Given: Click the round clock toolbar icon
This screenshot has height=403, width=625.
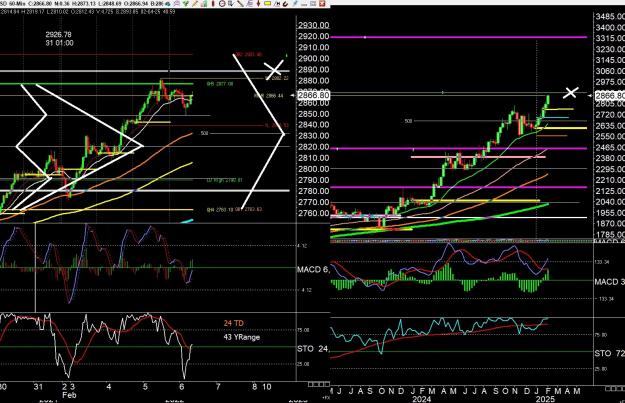Looking at the screenshot, I should pyautogui.click(x=222, y=4).
